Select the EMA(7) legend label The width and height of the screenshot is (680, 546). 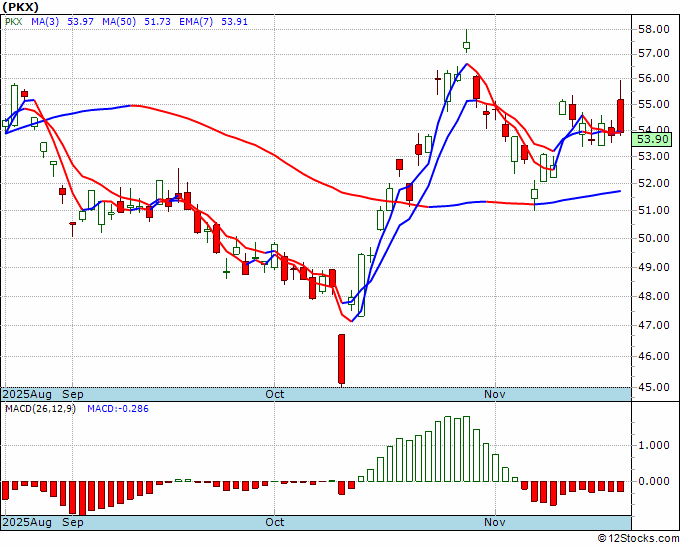[x=196, y=21]
